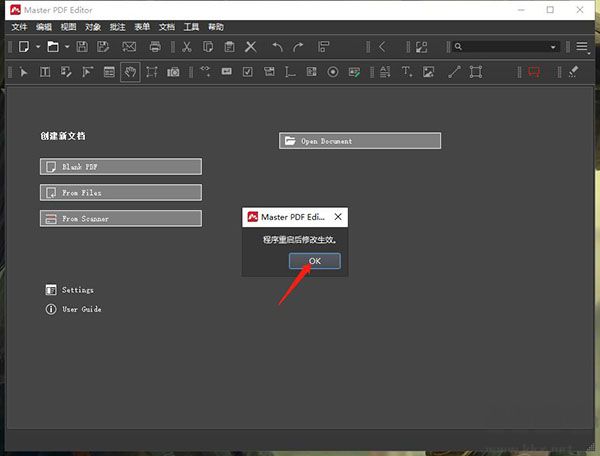
Task: Select the Hand tool in toolbar
Action: 130,71
